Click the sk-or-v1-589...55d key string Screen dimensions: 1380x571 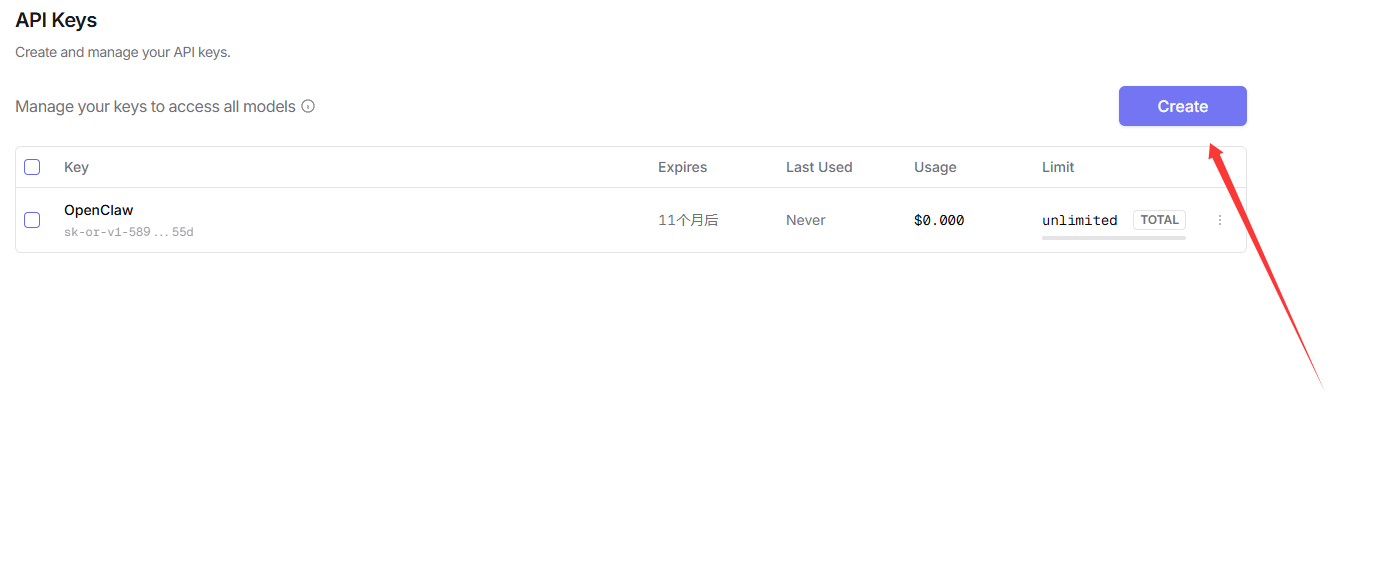128,232
